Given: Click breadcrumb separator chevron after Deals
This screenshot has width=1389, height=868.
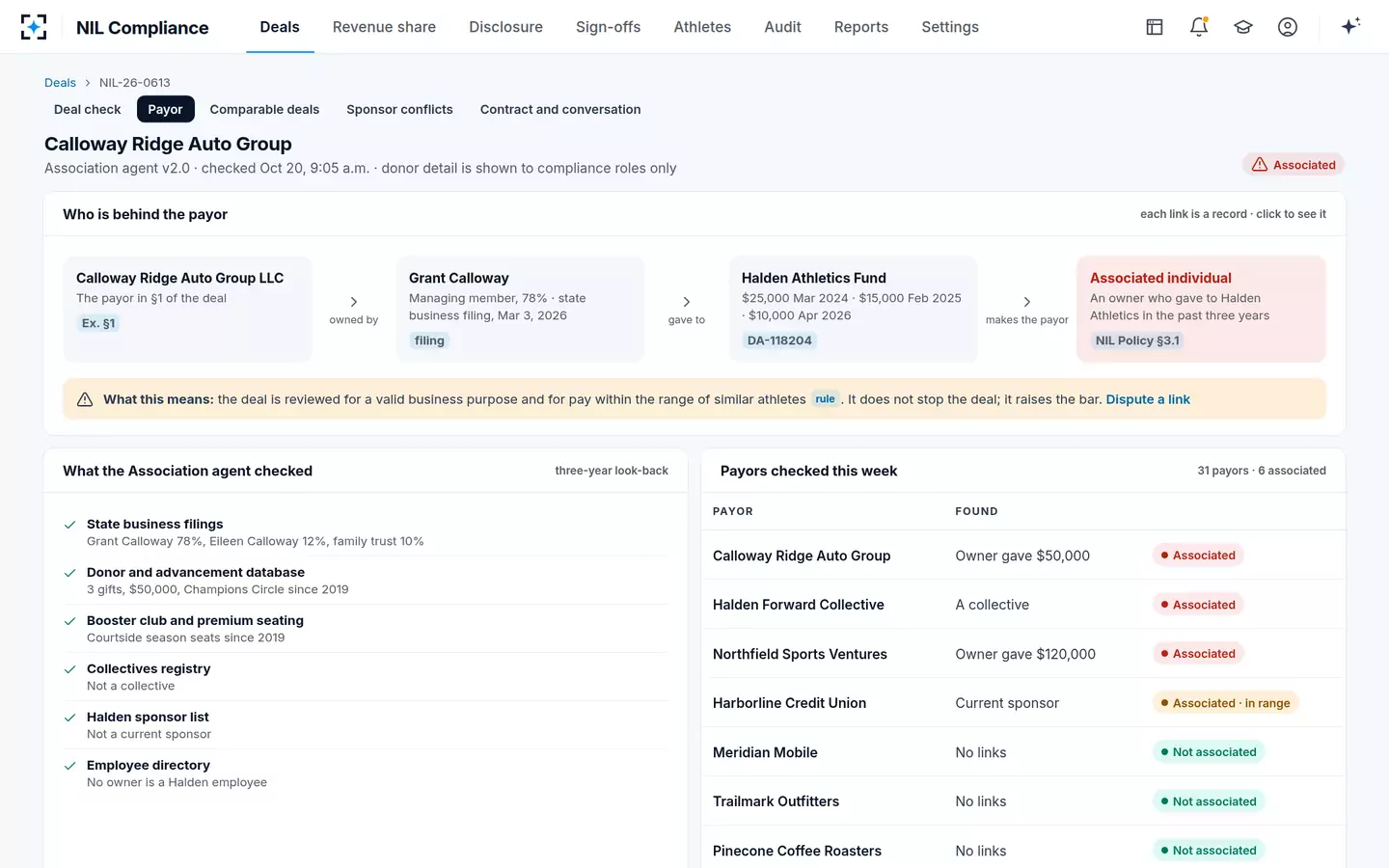Looking at the screenshot, I should point(88,83).
